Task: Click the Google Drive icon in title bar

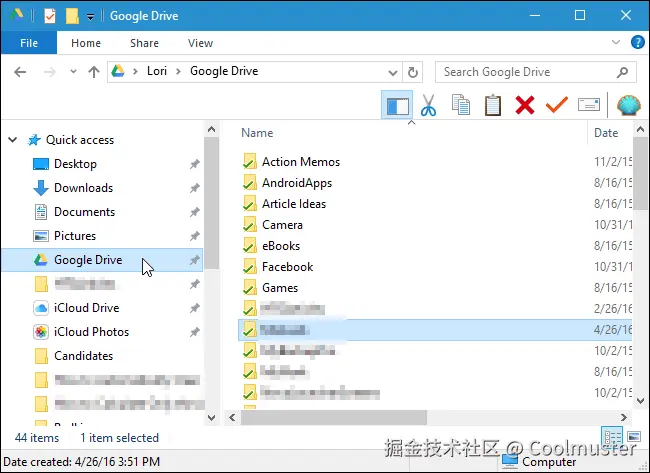Action: pos(17,16)
